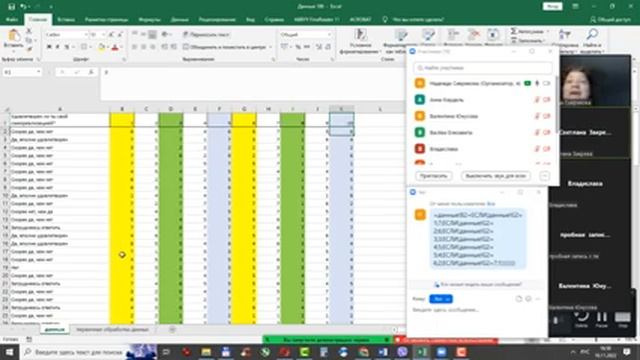Switch to Excel in the taskbar
The width and height of the screenshot is (640, 360).
pos(422,352)
